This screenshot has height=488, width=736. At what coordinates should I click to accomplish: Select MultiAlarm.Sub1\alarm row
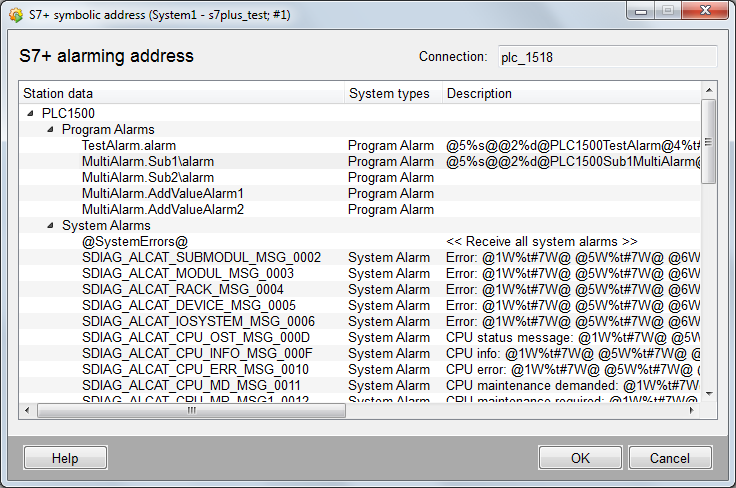click(148, 162)
